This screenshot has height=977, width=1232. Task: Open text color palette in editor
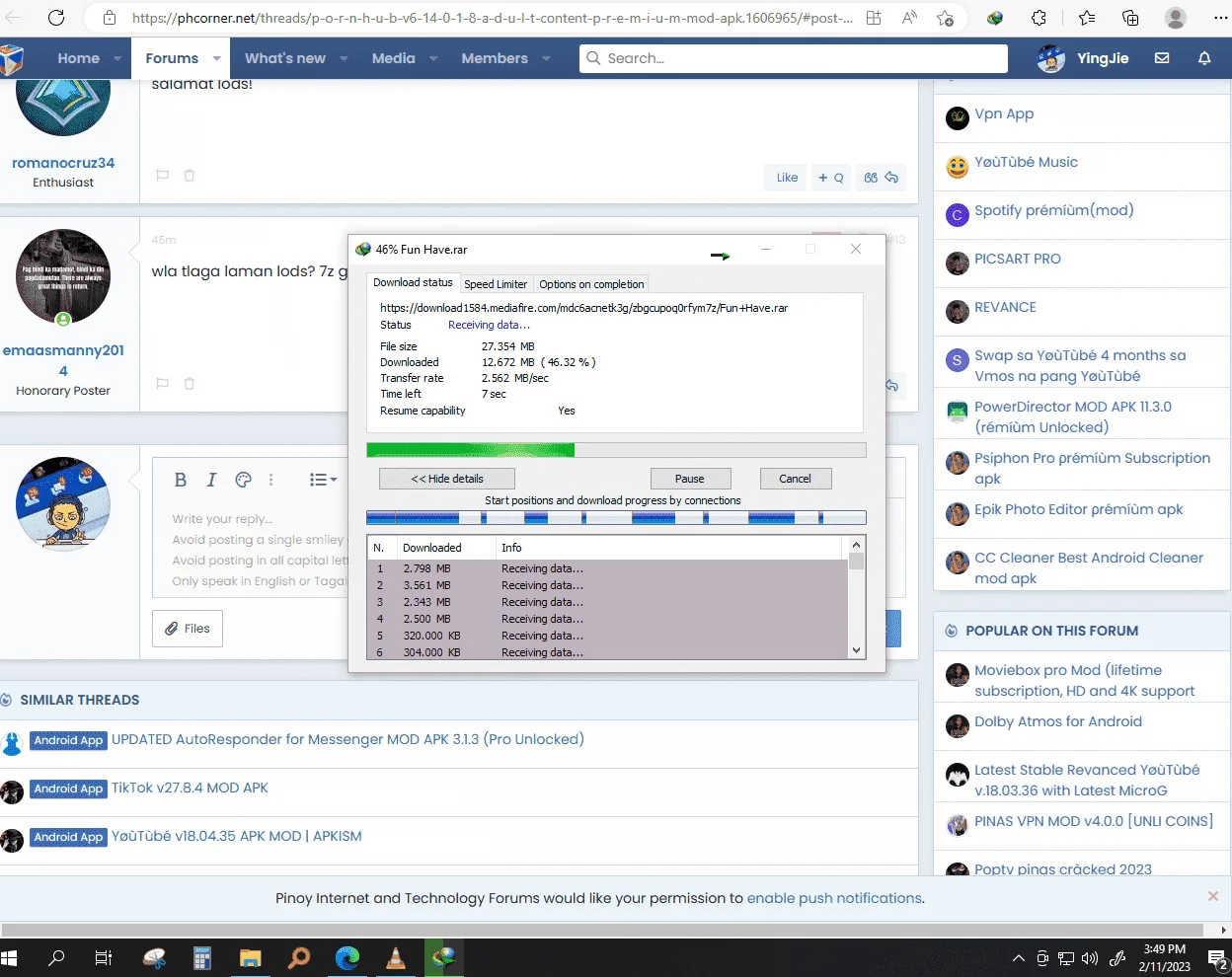click(x=243, y=480)
